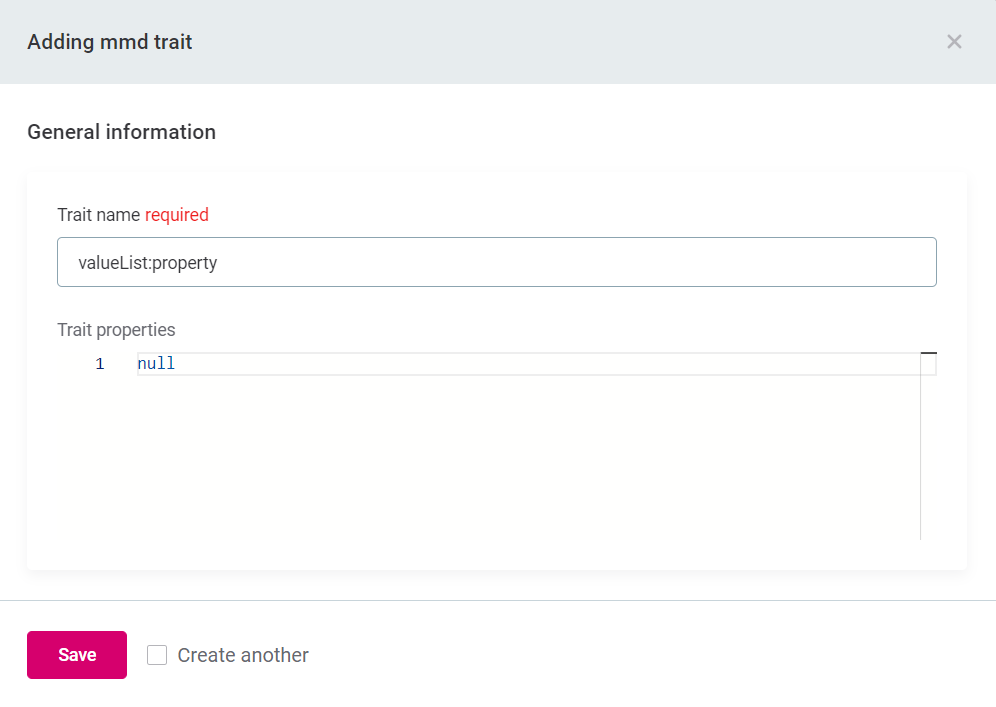This screenshot has height=707, width=996.
Task: Click the 'Create another' label text
Action: [x=243, y=655]
